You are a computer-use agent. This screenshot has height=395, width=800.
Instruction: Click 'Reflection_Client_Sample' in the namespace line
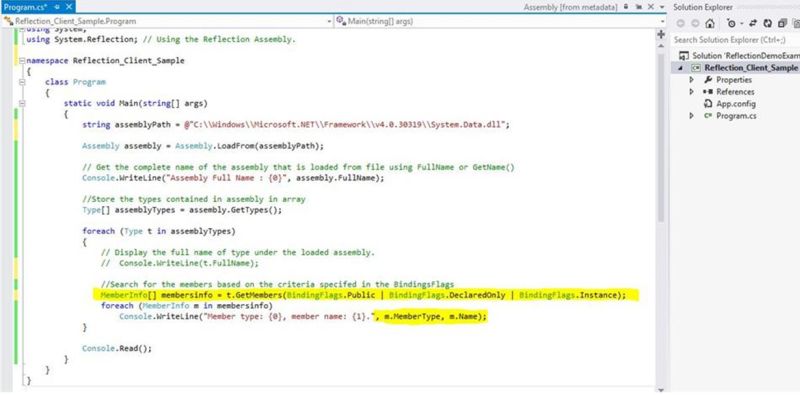coord(128,61)
